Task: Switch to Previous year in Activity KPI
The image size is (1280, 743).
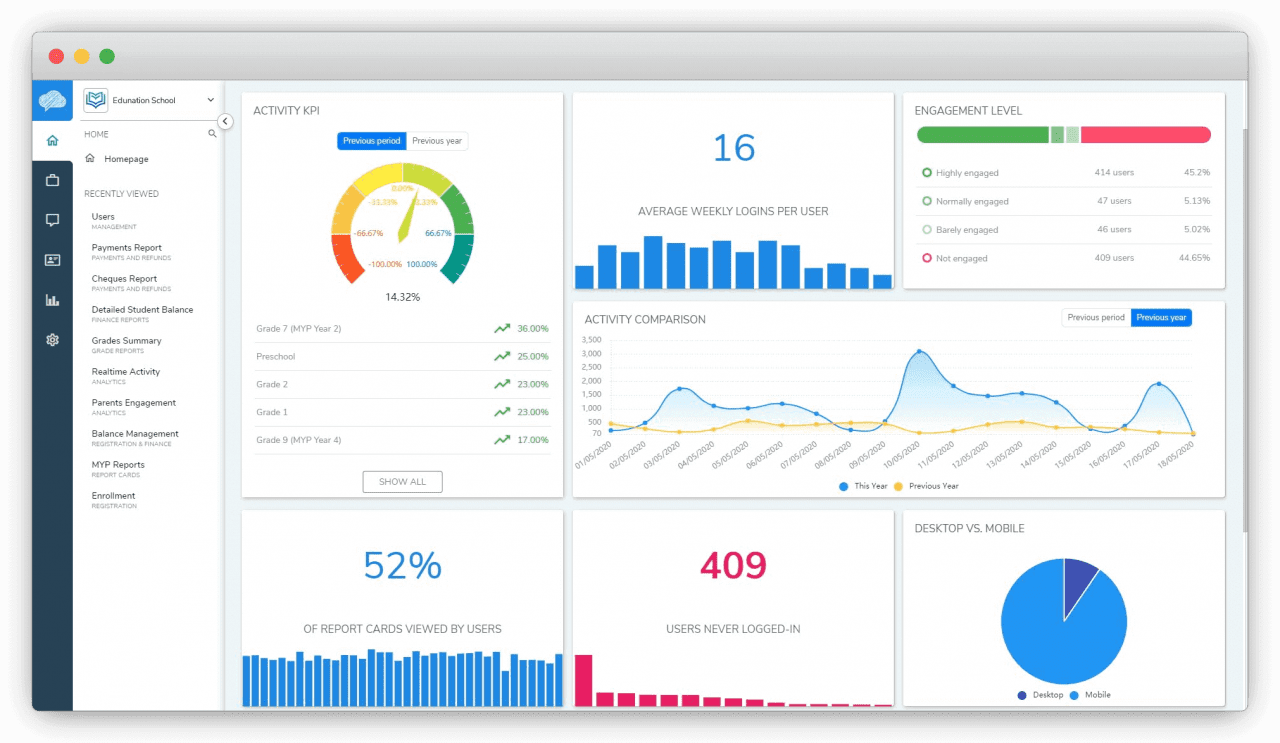Action: [437, 141]
